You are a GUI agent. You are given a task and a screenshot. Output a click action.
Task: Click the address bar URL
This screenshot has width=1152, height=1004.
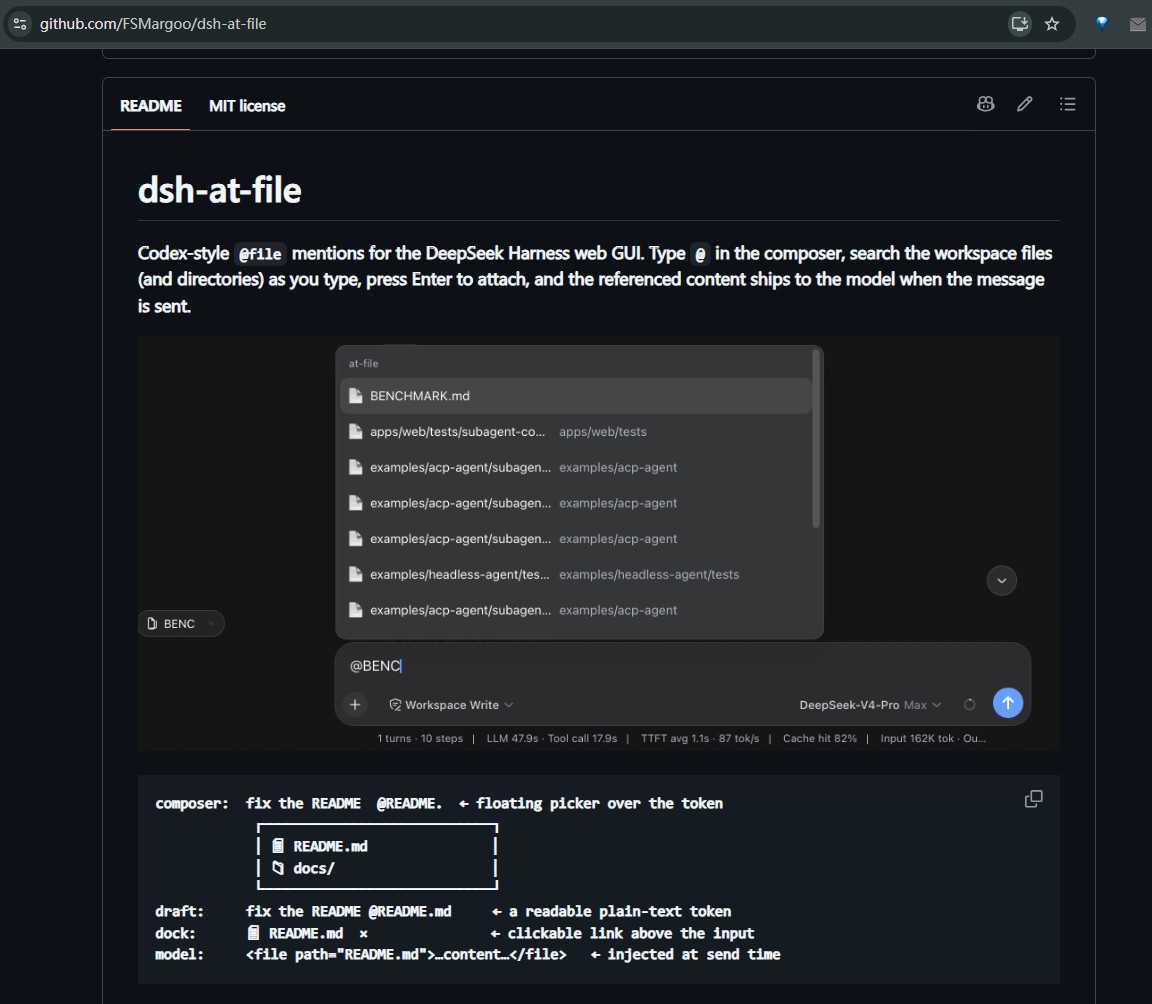coord(153,24)
